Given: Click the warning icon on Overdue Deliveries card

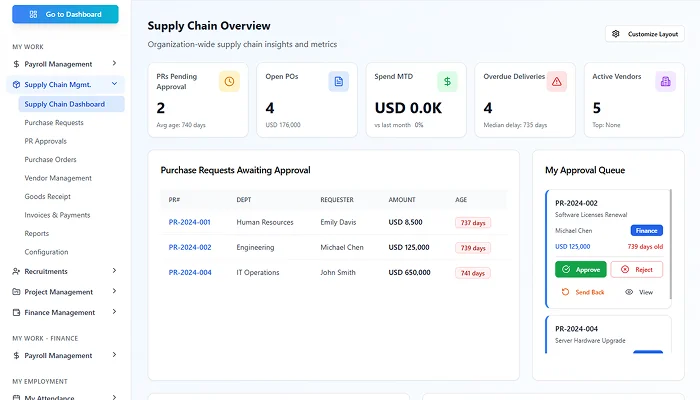Looking at the screenshot, I should pos(556,82).
